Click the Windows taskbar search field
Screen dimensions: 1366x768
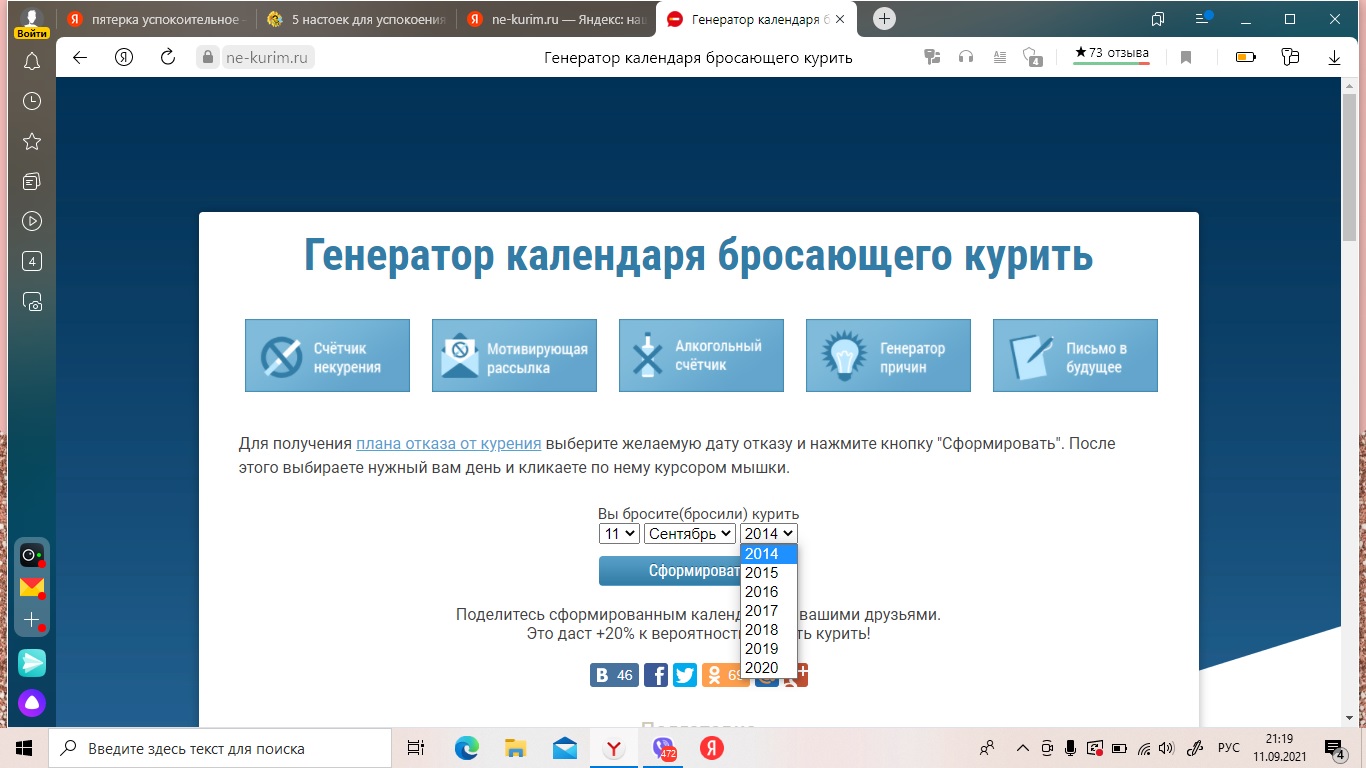click(x=220, y=748)
